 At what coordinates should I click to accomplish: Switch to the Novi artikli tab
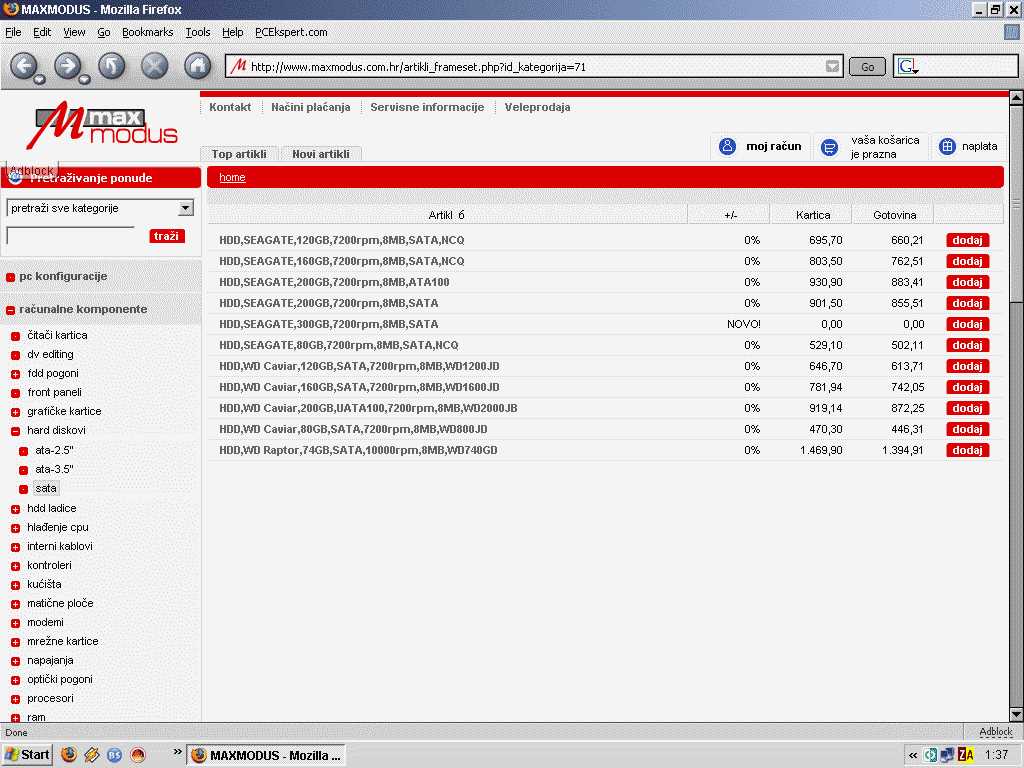(321, 154)
